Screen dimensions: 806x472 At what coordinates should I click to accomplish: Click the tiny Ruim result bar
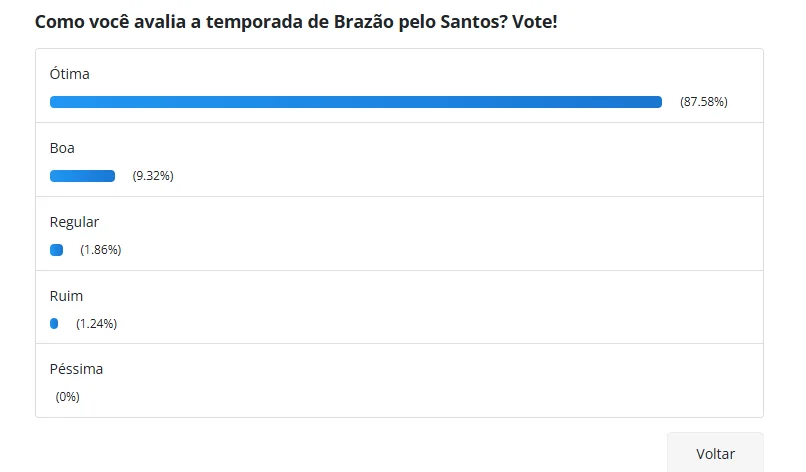click(54, 323)
